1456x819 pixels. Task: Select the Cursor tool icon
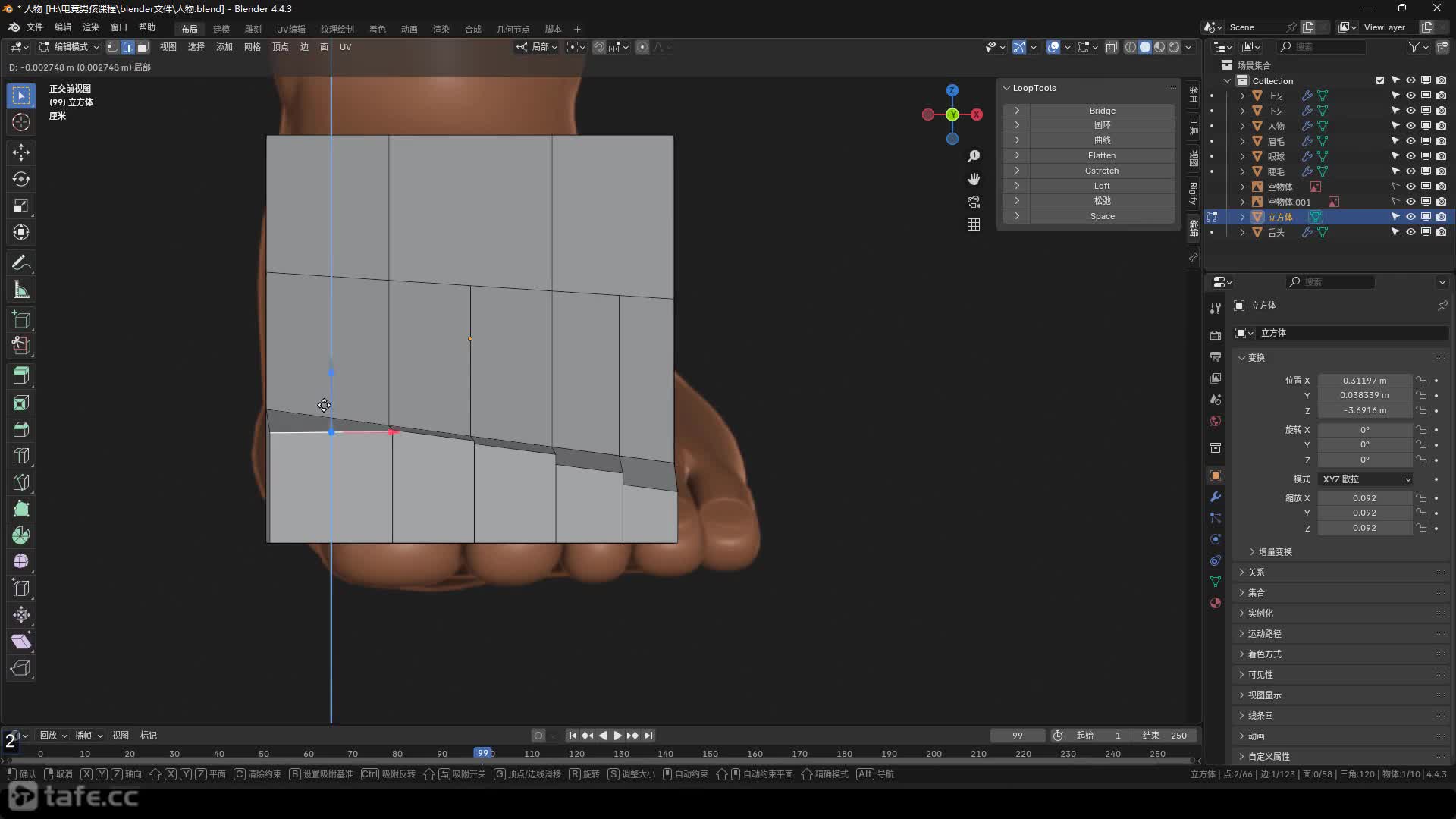(21, 123)
